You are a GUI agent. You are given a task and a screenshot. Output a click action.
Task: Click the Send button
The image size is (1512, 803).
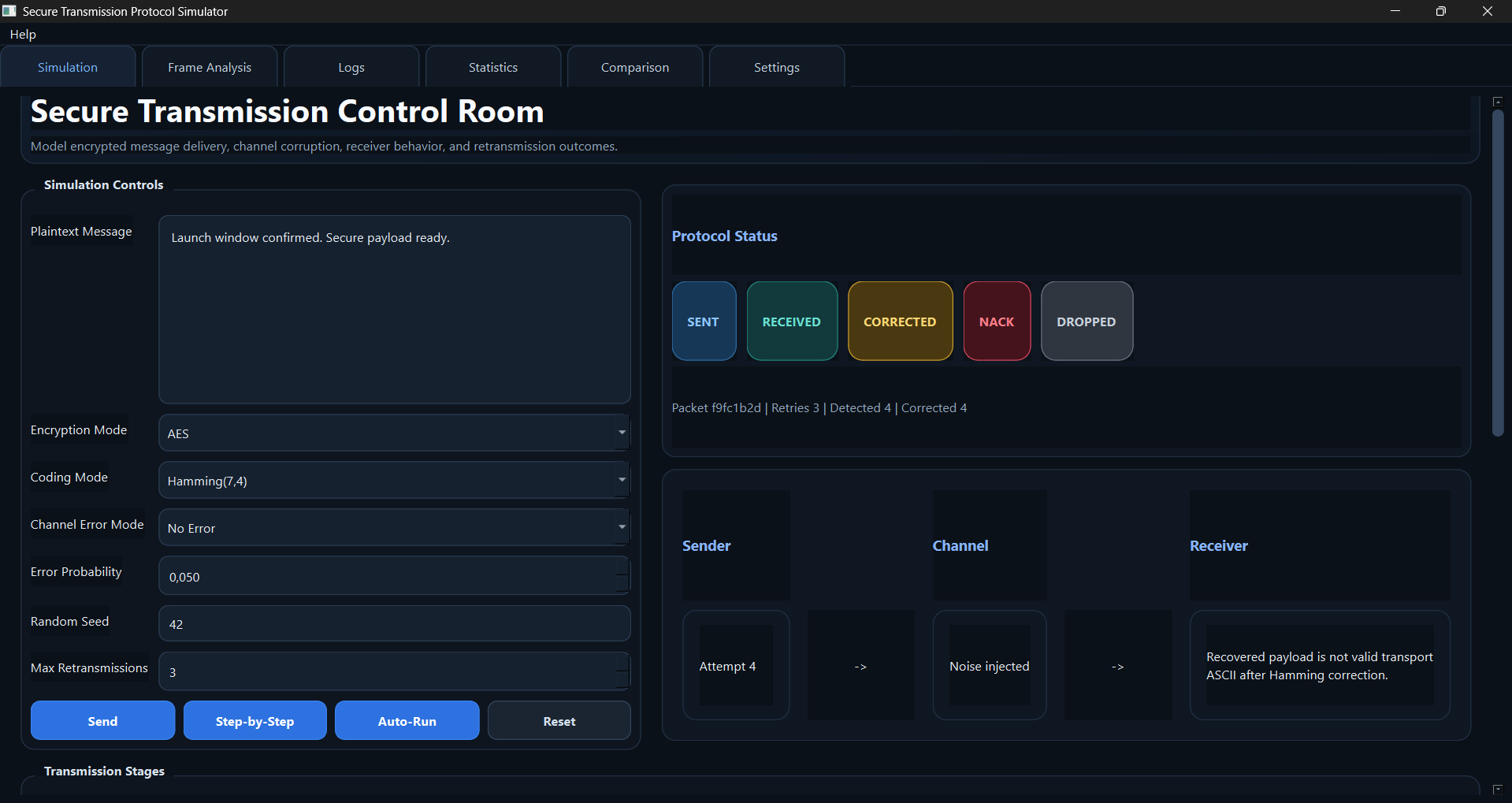[x=102, y=720]
